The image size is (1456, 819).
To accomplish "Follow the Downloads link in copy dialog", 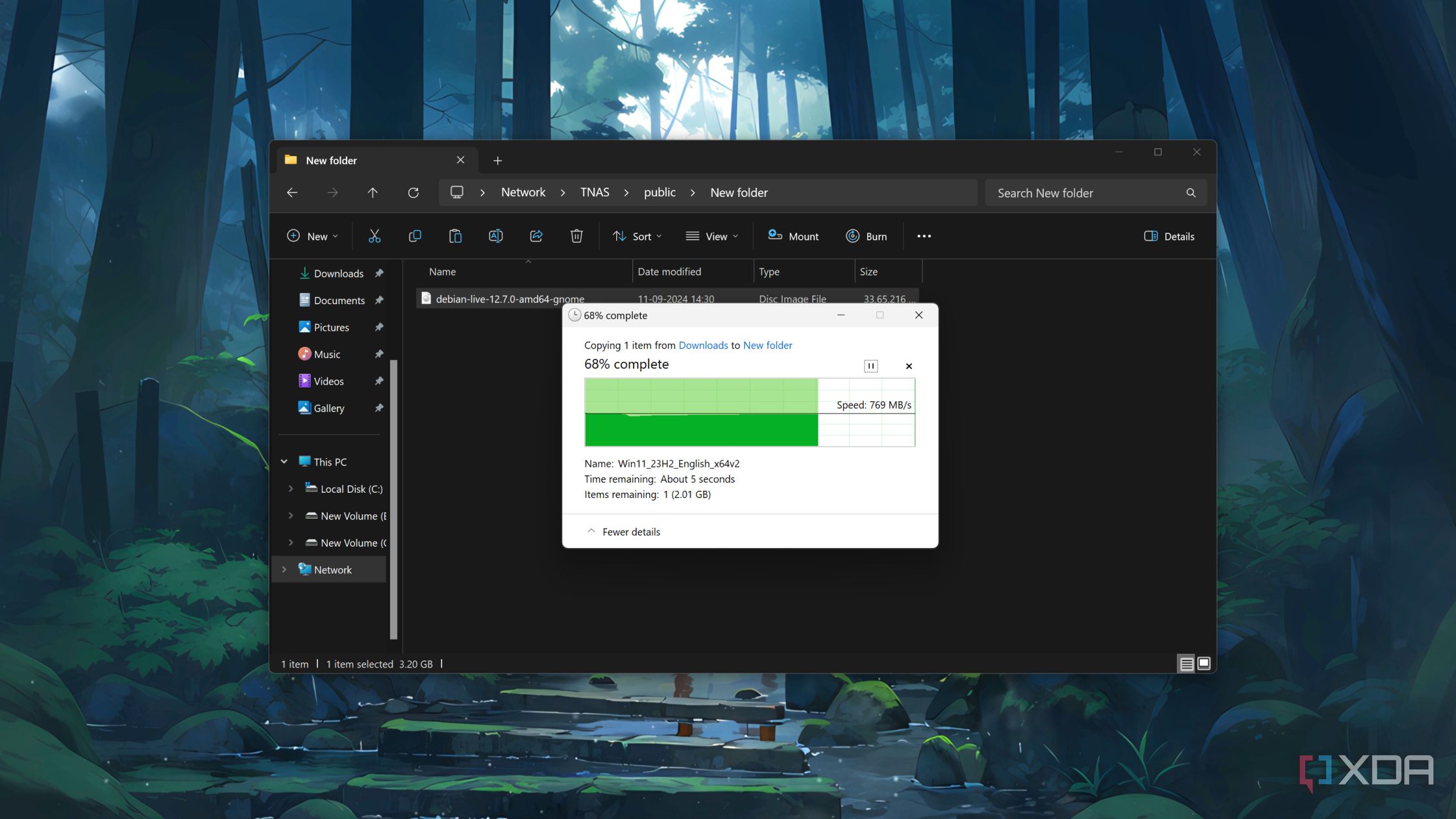I will pyautogui.click(x=703, y=345).
